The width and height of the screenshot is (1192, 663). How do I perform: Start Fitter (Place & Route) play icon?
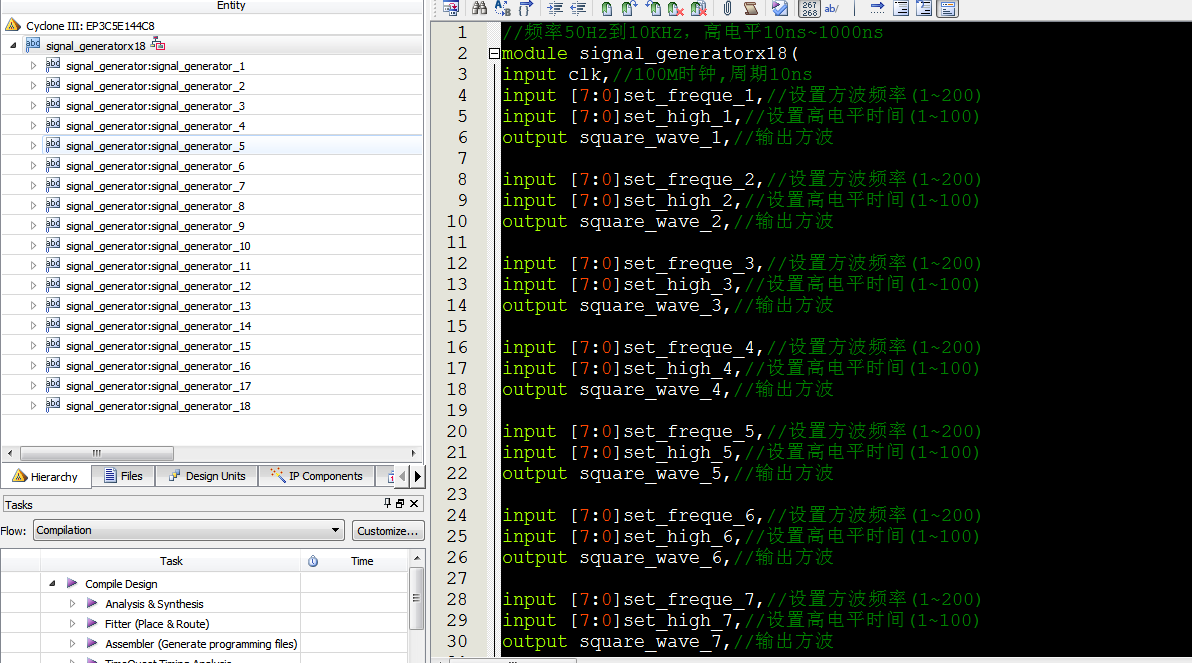pyautogui.click(x=92, y=623)
